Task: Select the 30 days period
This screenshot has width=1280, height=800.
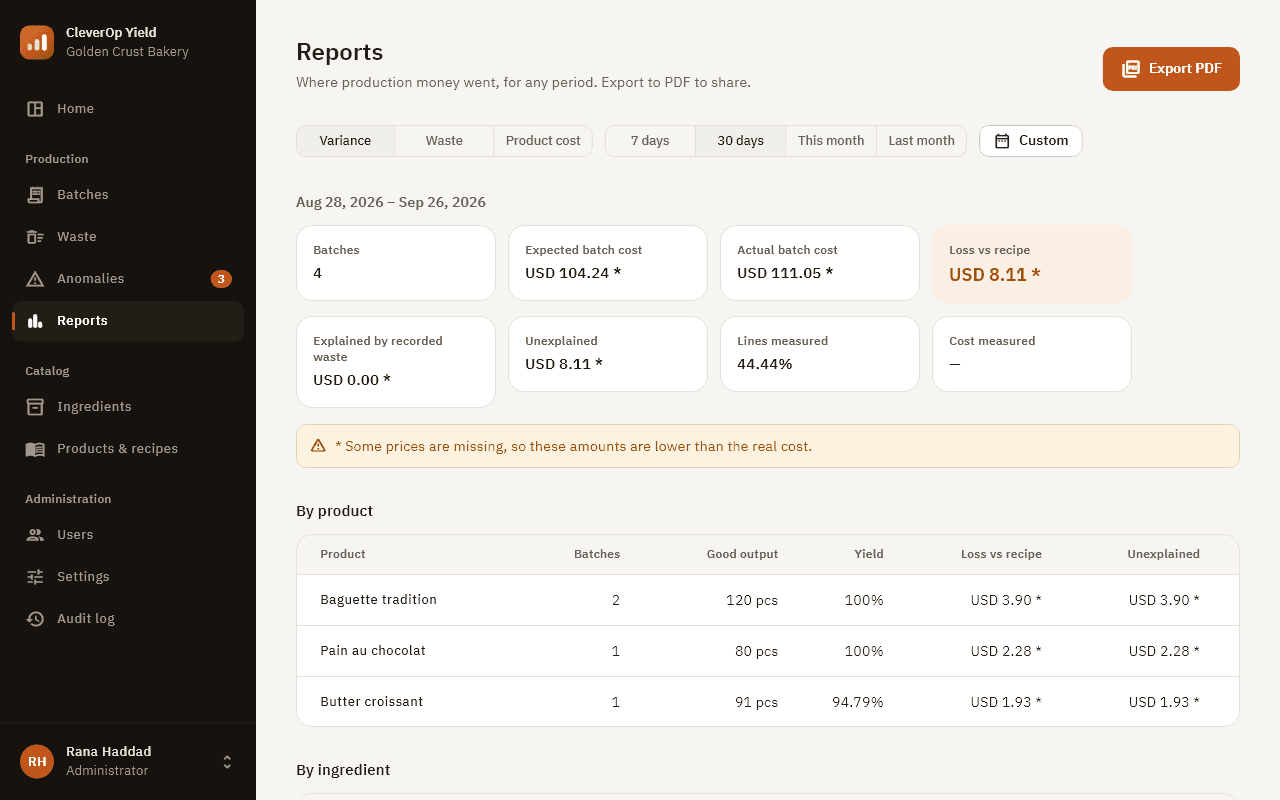Action: pyautogui.click(x=740, y=141)
